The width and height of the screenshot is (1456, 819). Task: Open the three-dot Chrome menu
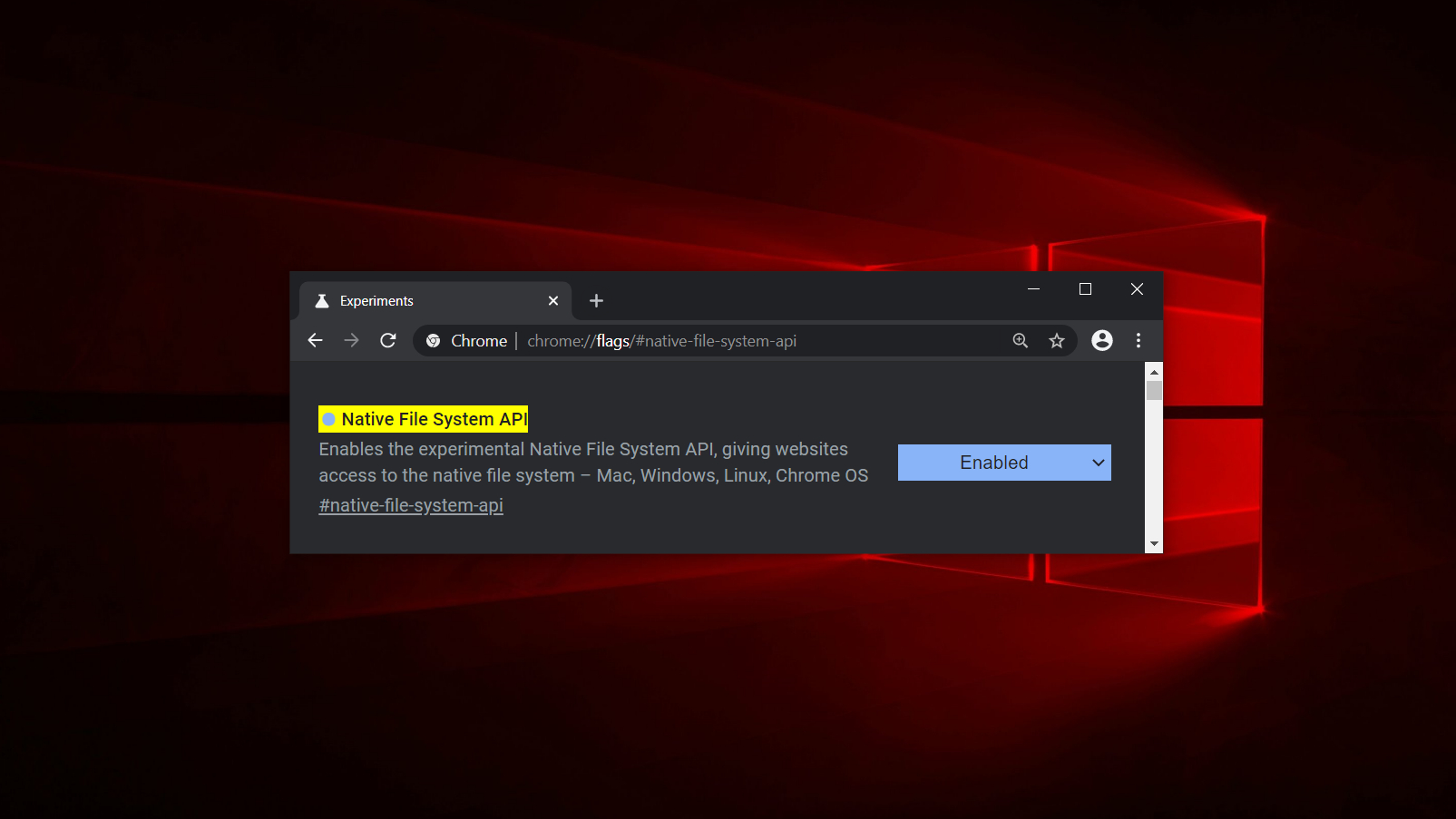(1138, 340)
